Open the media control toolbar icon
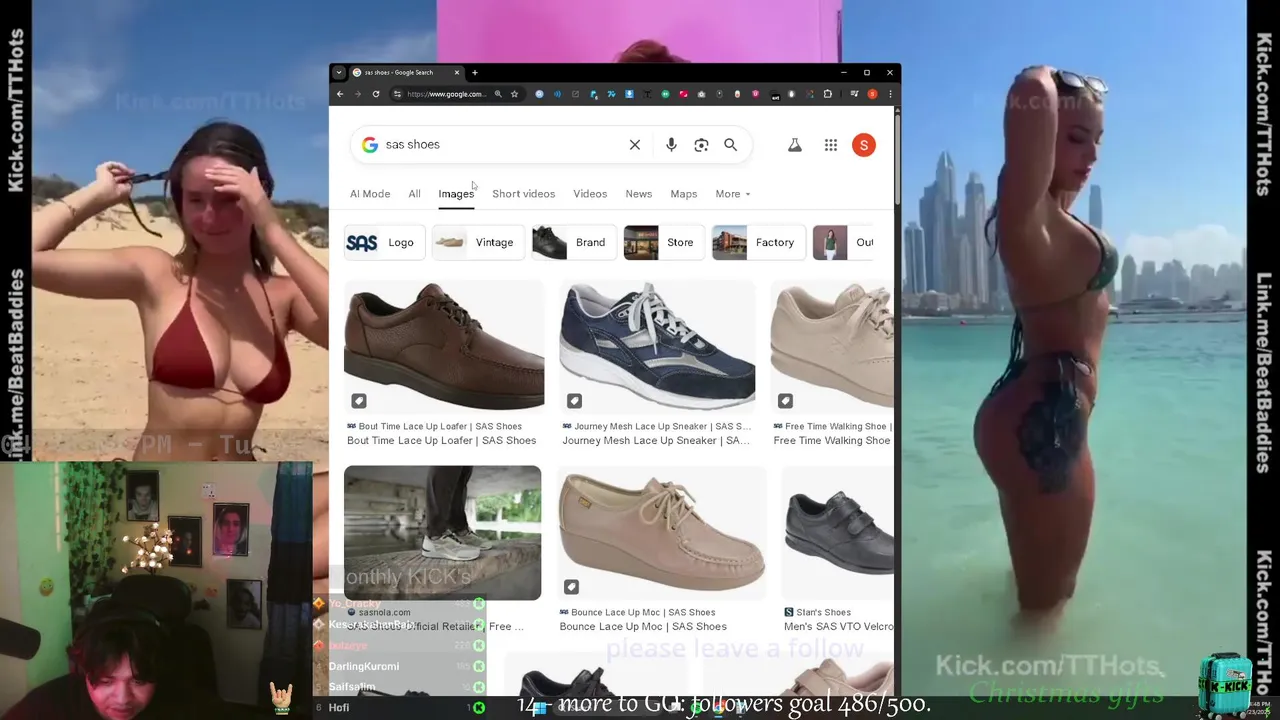 click(854, 94)
